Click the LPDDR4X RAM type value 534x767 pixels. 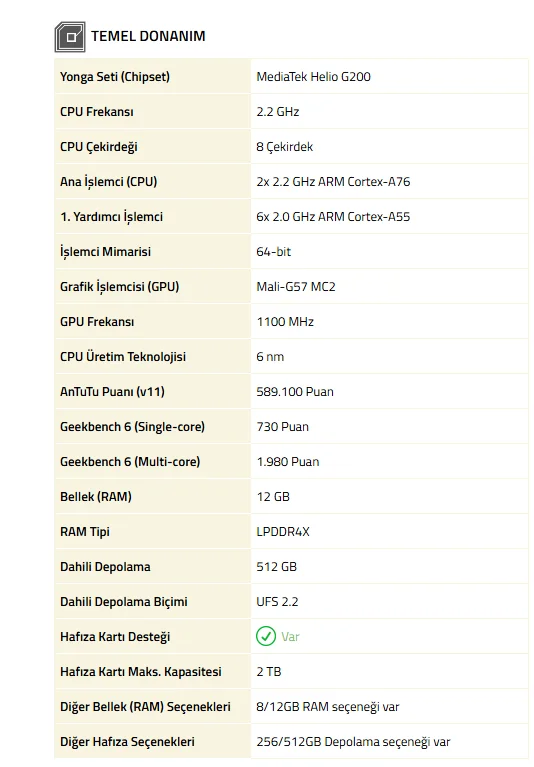283,532
